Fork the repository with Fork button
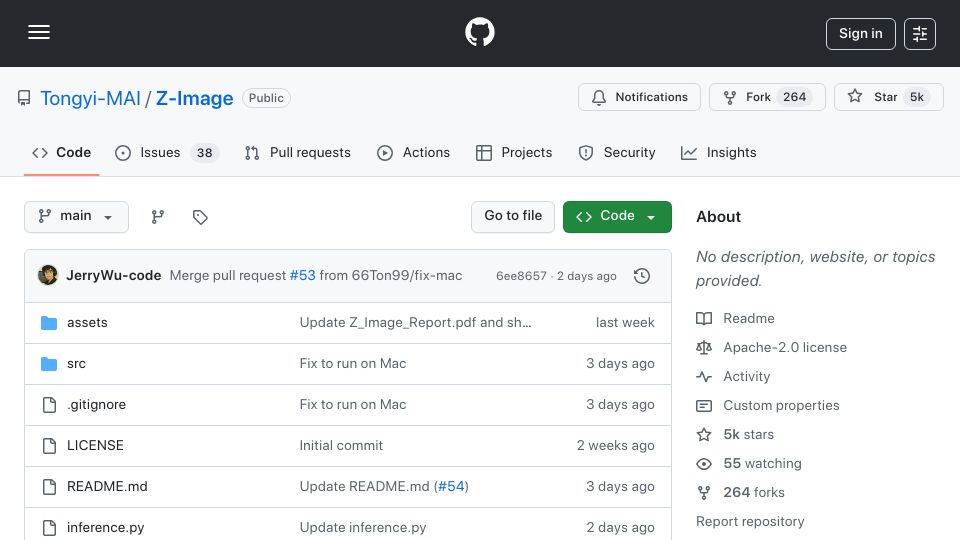 coord(767,97)
